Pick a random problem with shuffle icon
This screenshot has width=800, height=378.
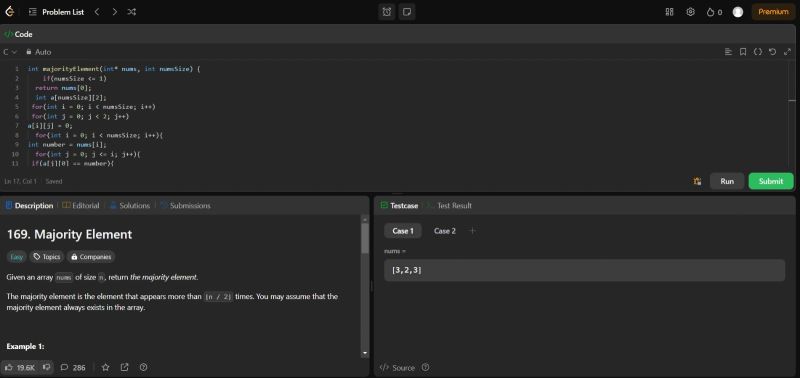coord(132,12)
